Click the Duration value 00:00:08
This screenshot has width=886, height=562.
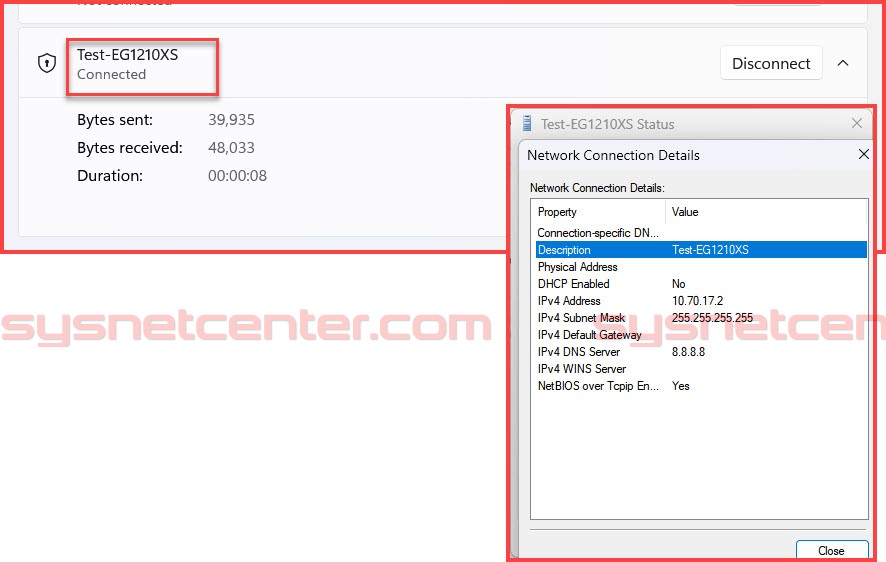coord(237,176)
